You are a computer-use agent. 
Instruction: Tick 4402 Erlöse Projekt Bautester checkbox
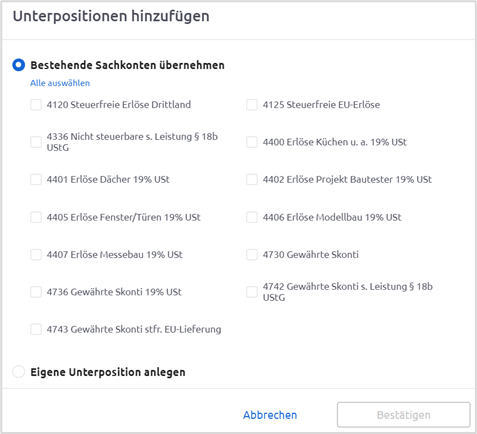tap(252, 179)
